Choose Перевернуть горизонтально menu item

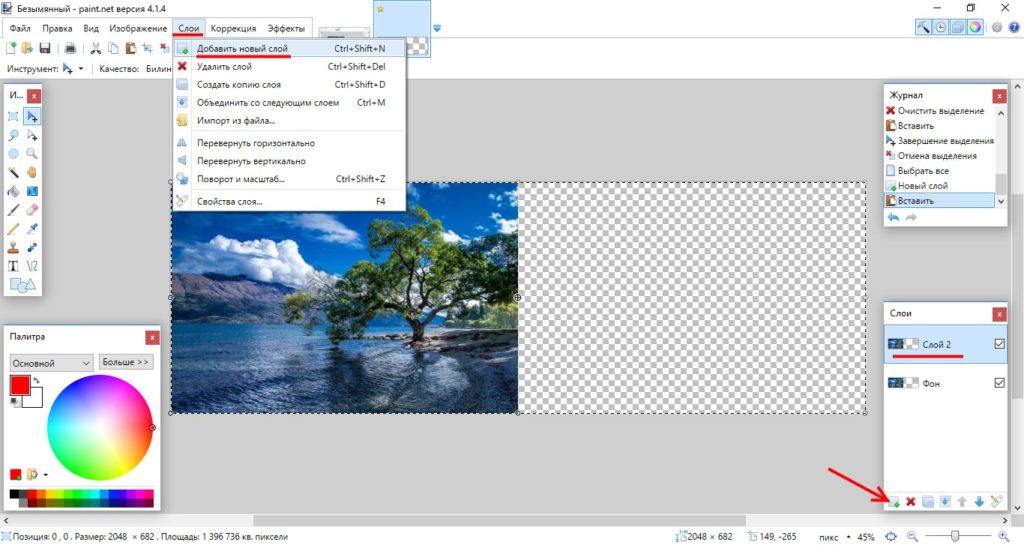[x=291, y=143]
